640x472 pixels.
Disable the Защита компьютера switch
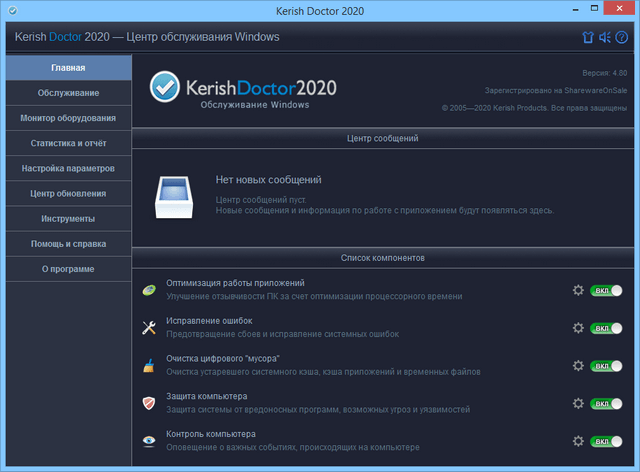606,403
